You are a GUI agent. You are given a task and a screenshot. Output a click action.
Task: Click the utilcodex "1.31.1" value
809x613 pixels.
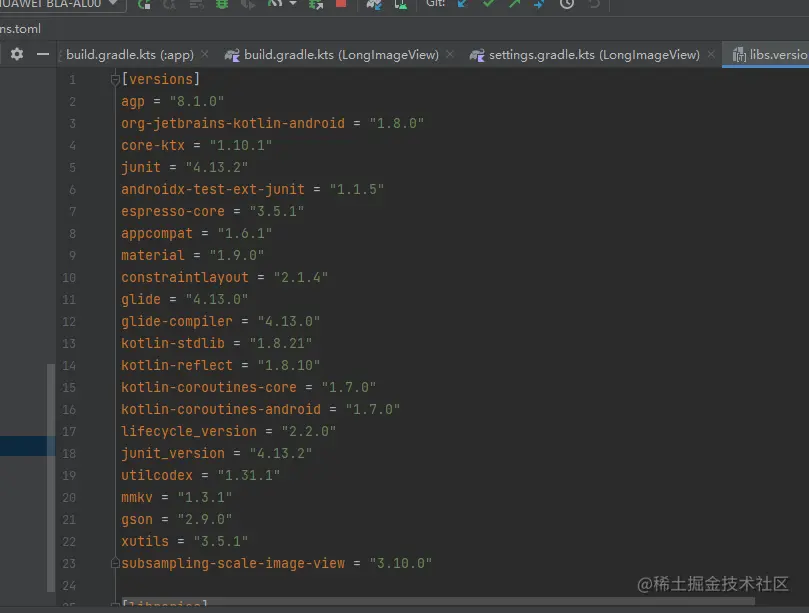pyautogui.click(x=249, y=476)
